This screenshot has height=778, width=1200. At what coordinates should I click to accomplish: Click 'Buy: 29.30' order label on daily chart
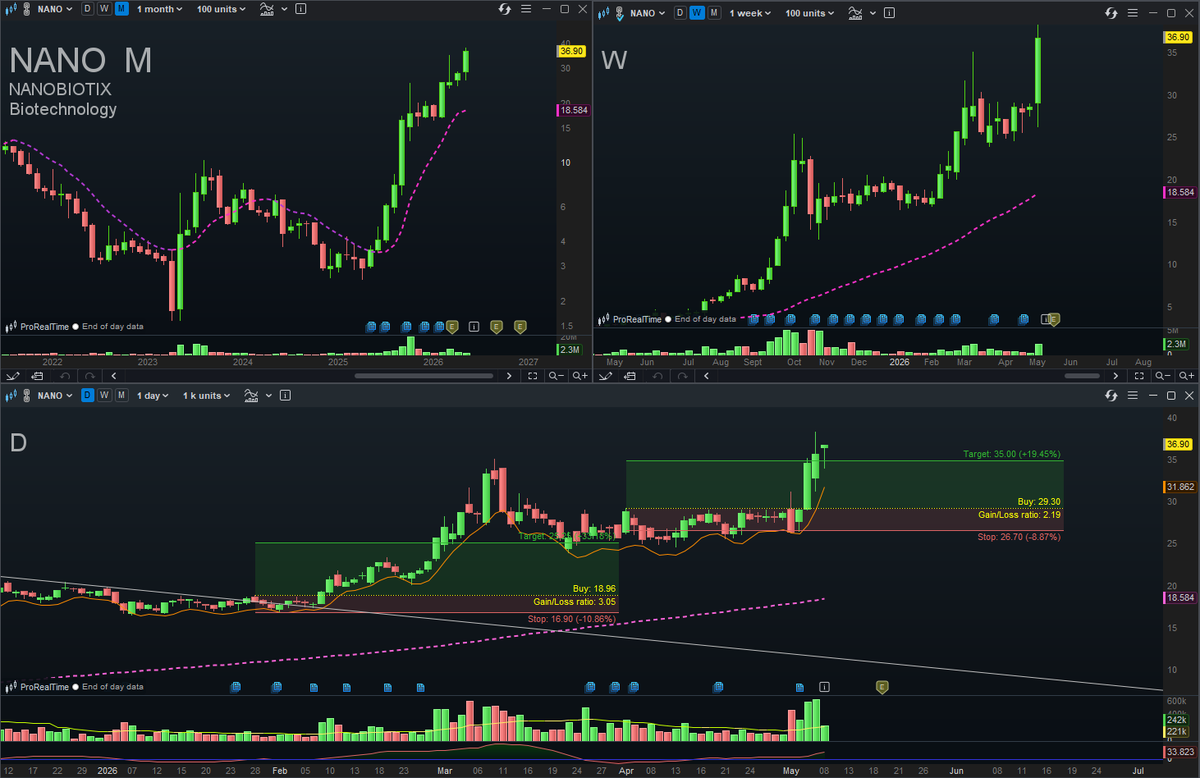coord(1040,502)
